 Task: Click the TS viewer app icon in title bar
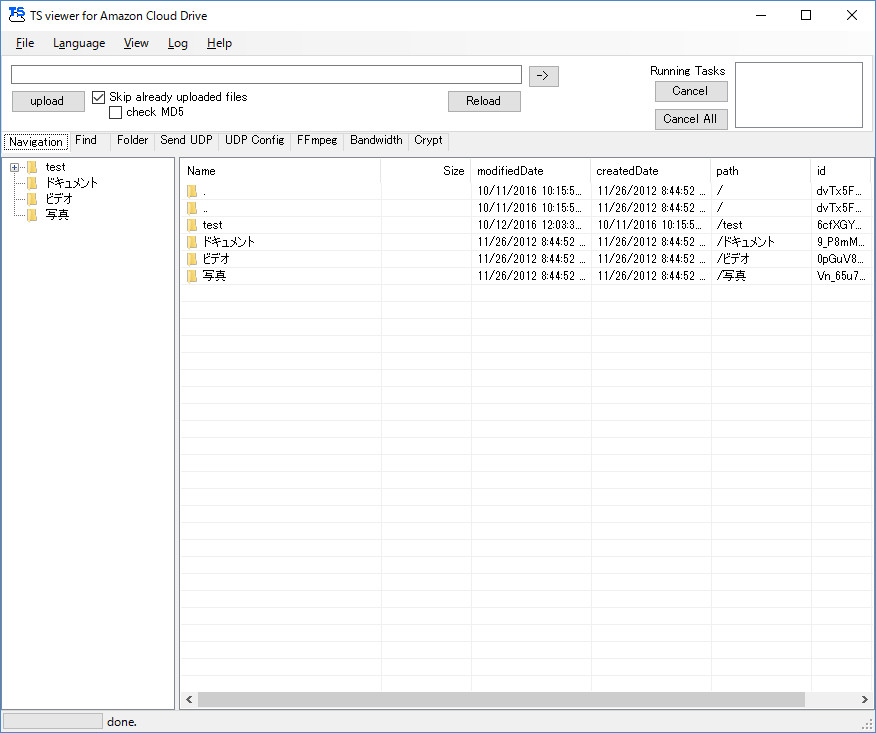(16, 16)
